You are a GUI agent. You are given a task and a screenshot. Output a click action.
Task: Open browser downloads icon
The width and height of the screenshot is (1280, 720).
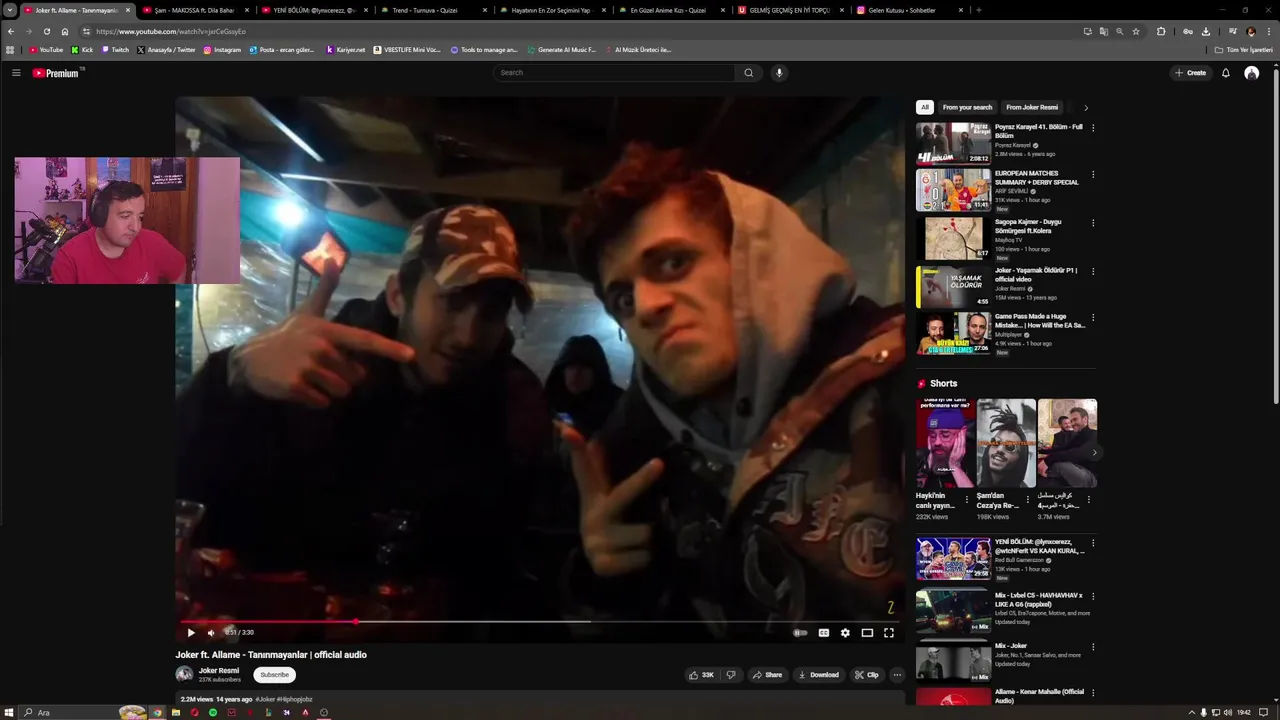[x=1206, y=31]
